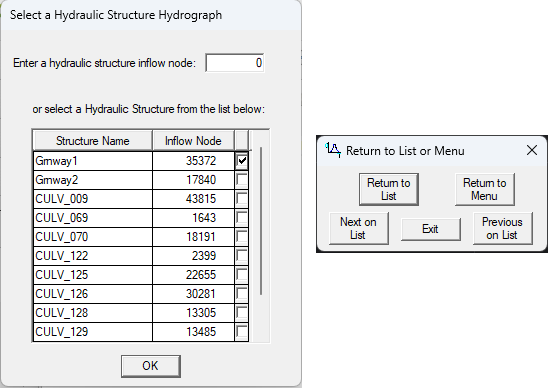This screenshot has height=388, width=552.
Task: Close the Return to List or Menu dialog
Action: (x=532, y=150)
